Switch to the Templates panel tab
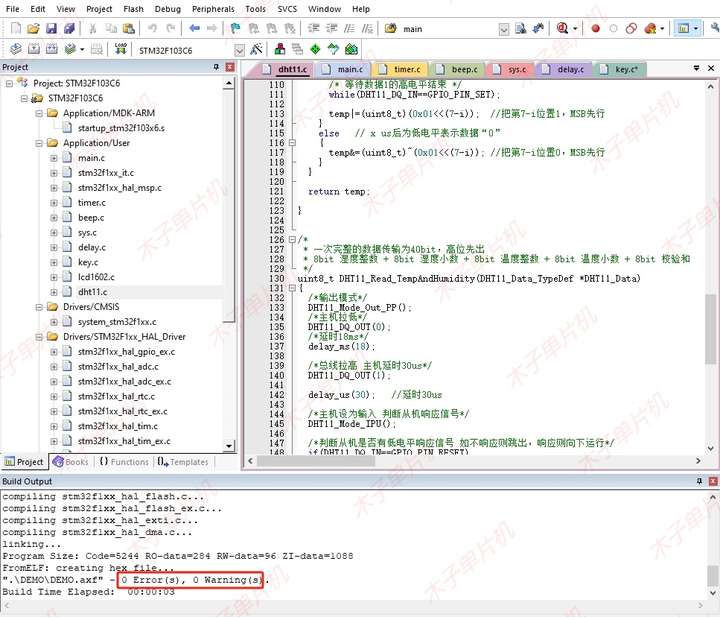 click(x=183, y=462)
